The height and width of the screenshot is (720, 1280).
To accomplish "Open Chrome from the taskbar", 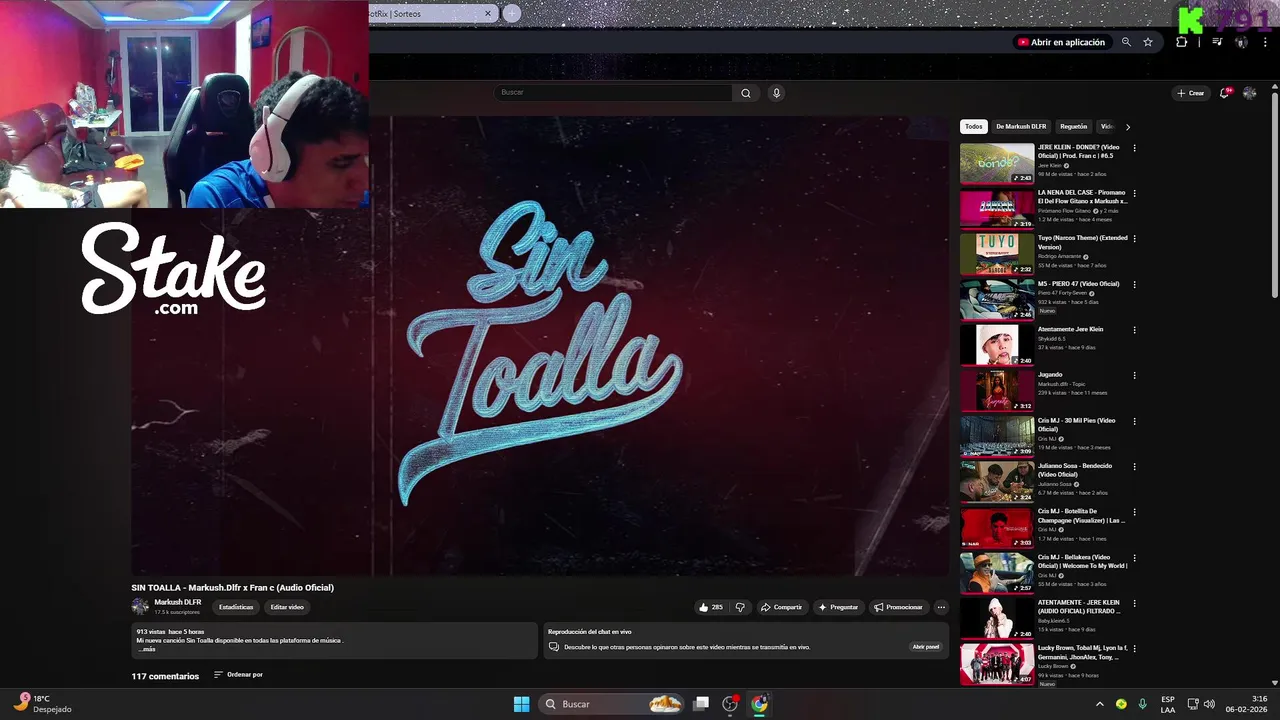I will pos(760,704).
